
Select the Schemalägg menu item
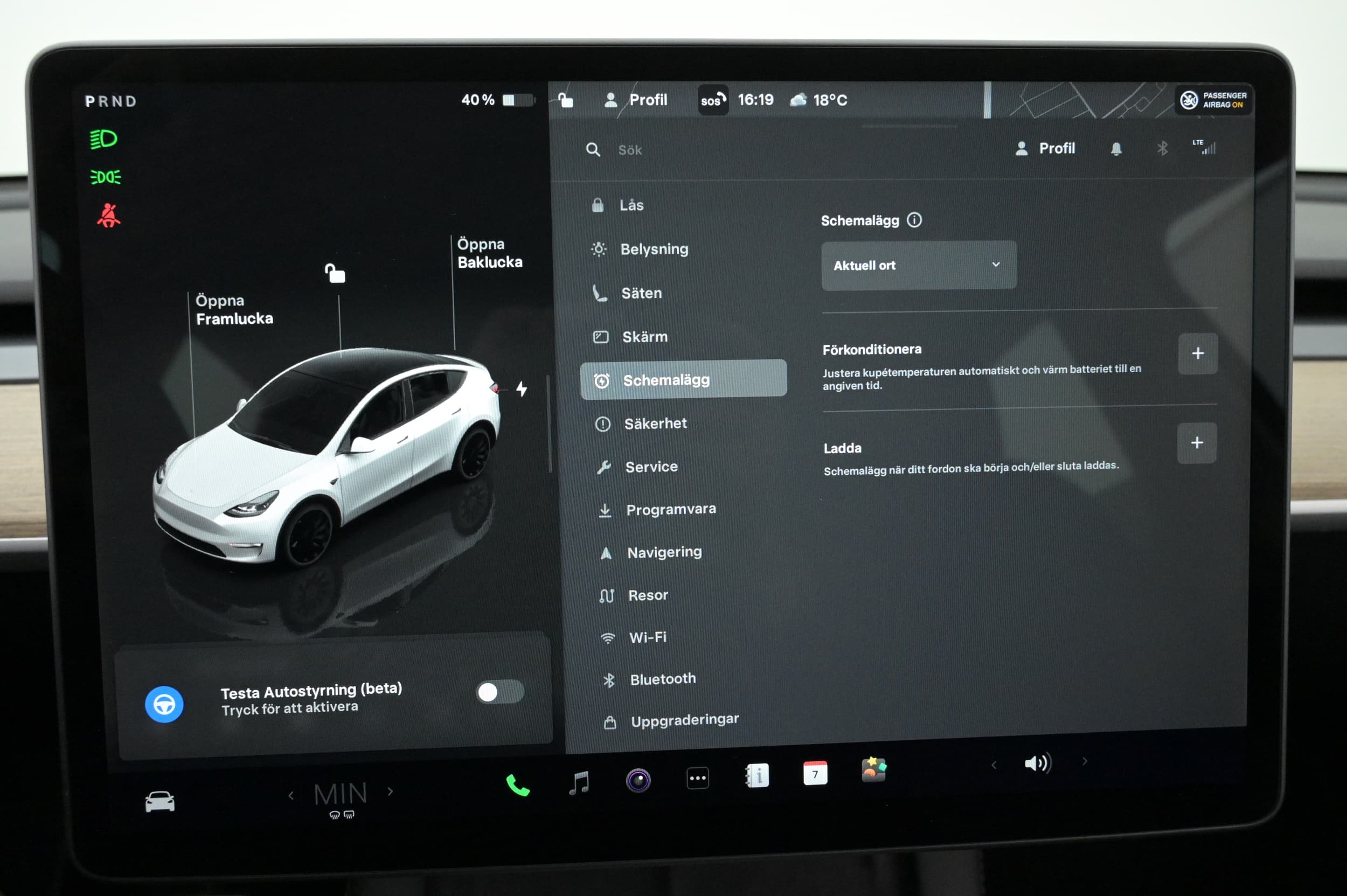[x=683, y=379]
